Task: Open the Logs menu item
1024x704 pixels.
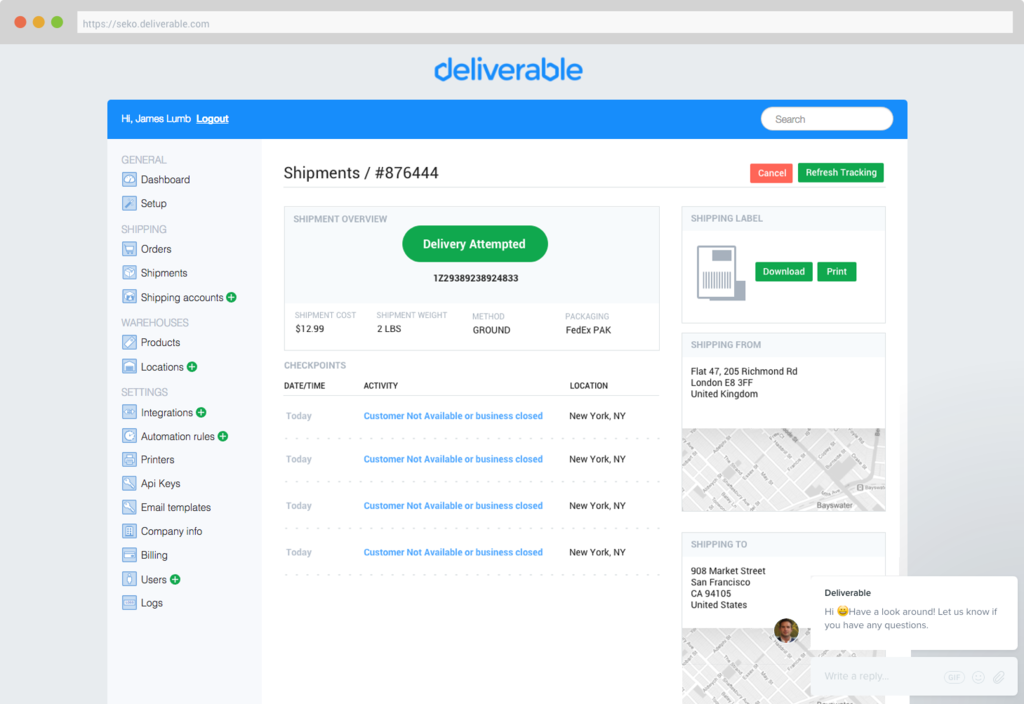Action: coord(152,603)
